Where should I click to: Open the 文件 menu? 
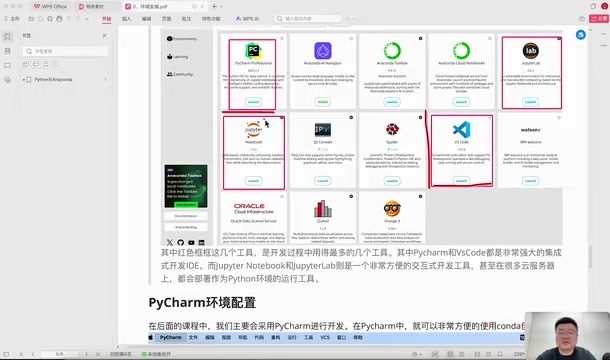(12, 19)
